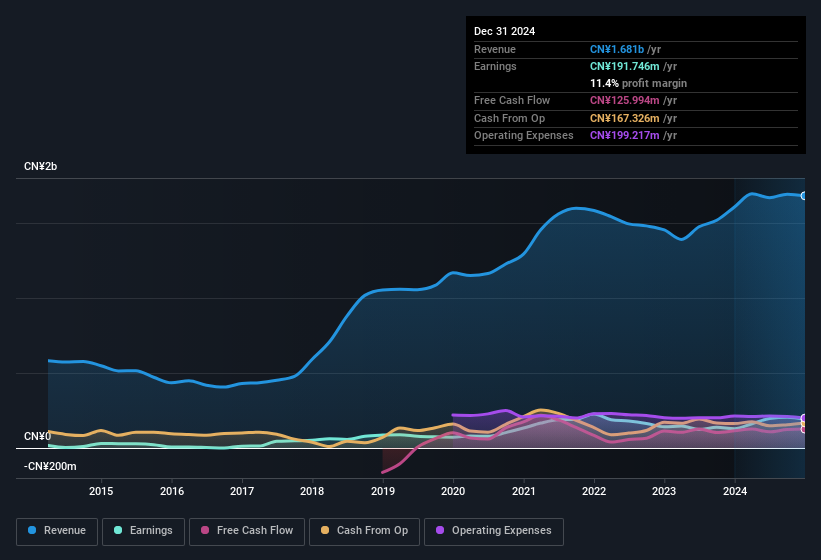Screen dimensions: 821x560
Task: Click the orange Cash From Op legend dot
Action: click(x=326, y=531)
